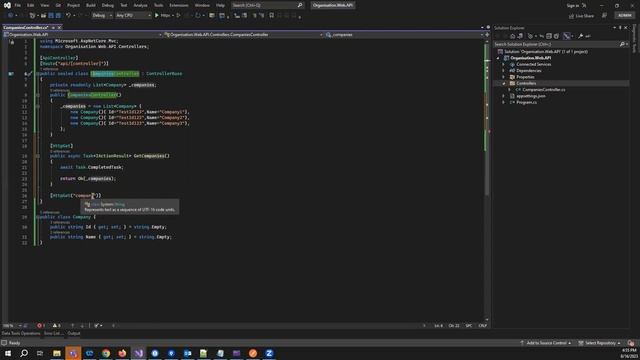This screenshot has height=360, width=640.
Task: Click the Sign in link
Action: pos(572,5)
